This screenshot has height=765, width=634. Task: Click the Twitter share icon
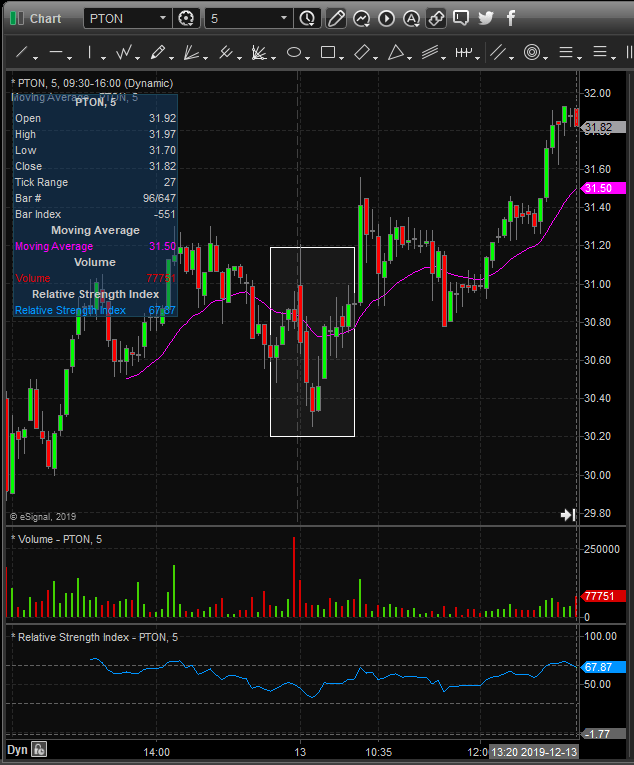(x=485, y=18)
